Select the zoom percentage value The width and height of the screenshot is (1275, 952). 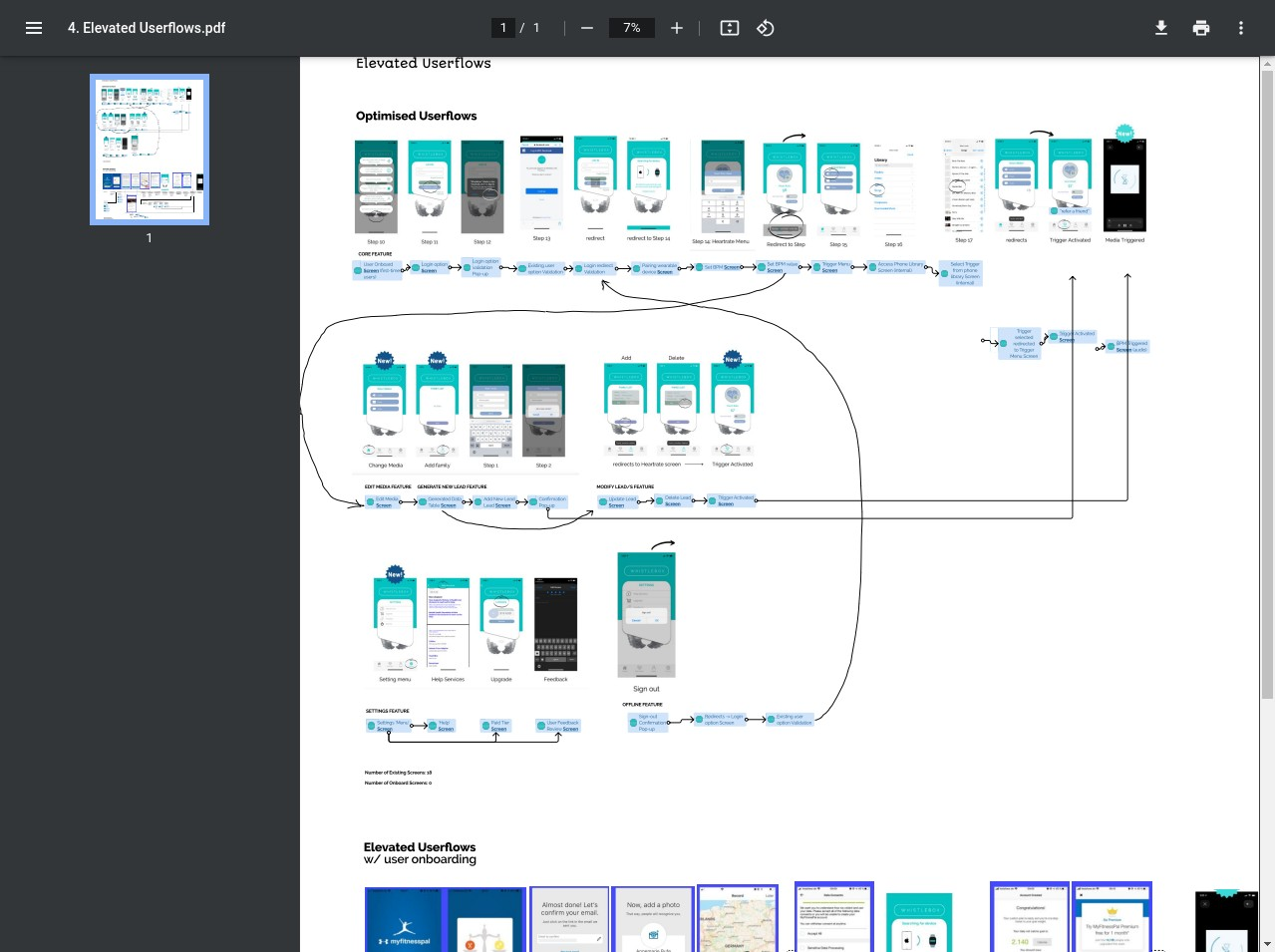click(631, 28)
